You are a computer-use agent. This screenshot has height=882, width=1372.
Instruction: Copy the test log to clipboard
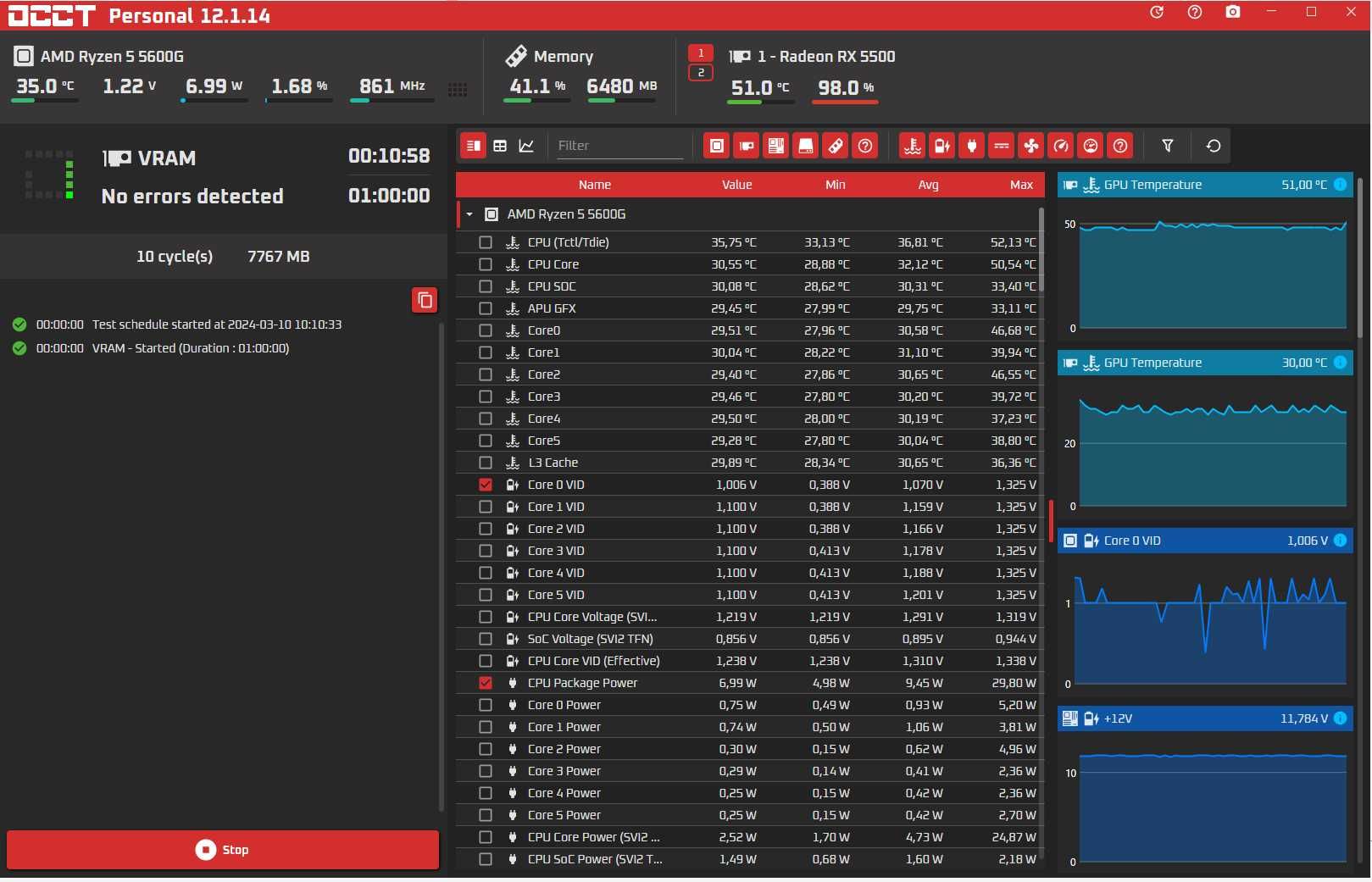point(425,300)
